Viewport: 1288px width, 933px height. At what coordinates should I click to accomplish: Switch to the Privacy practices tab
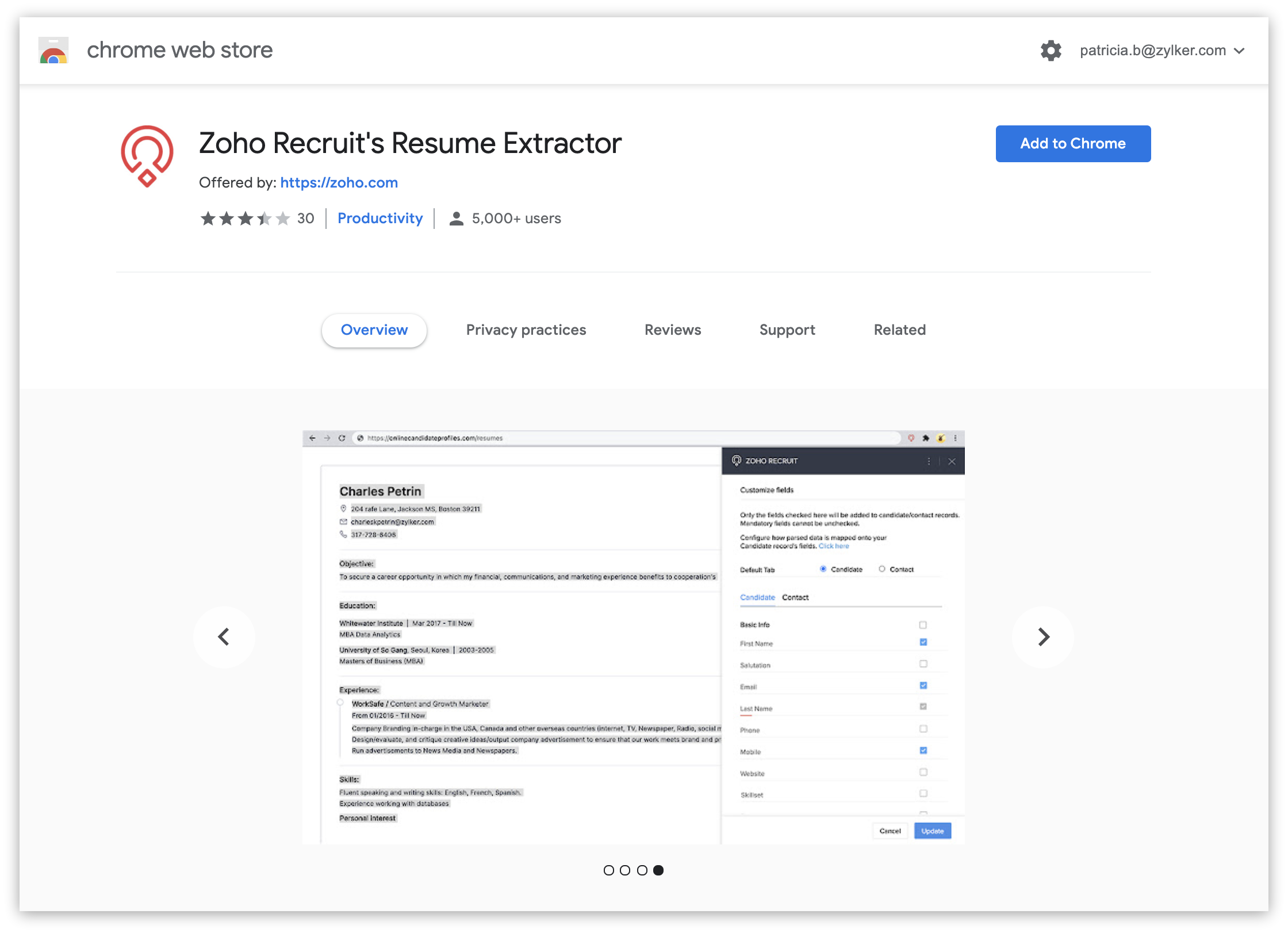click(526, 330)
